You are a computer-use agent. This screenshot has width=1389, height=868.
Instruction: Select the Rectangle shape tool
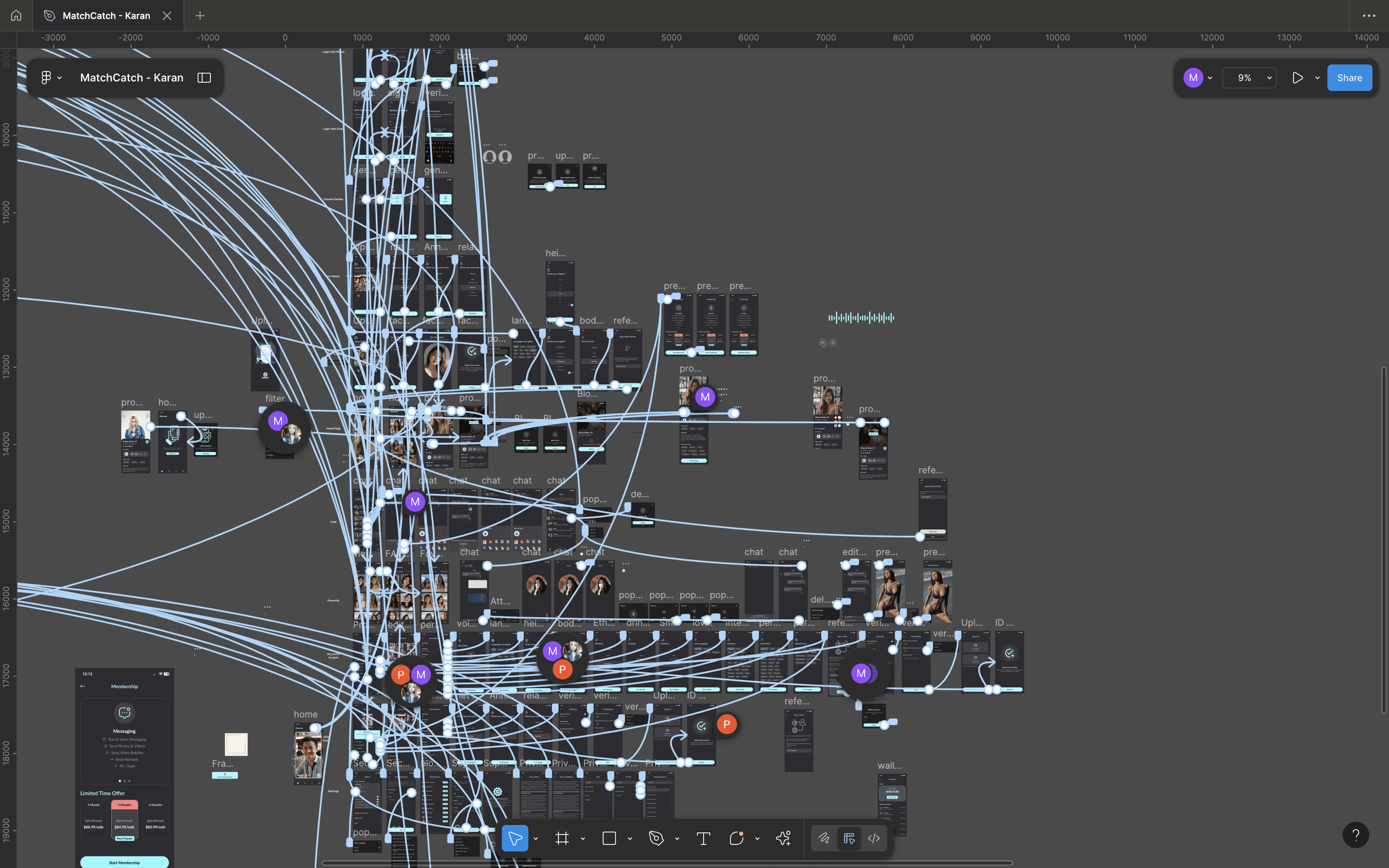pyautogui.click(x=609, y=839)
